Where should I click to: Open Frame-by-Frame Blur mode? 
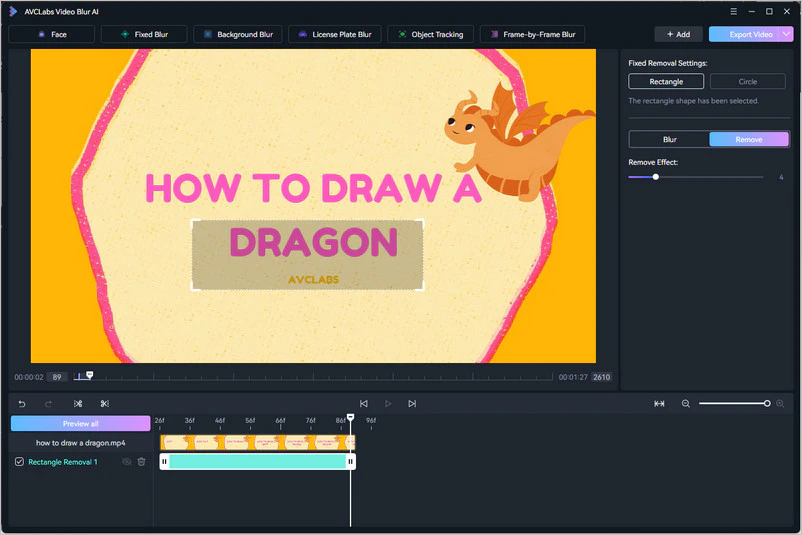[x=532, y=34]
